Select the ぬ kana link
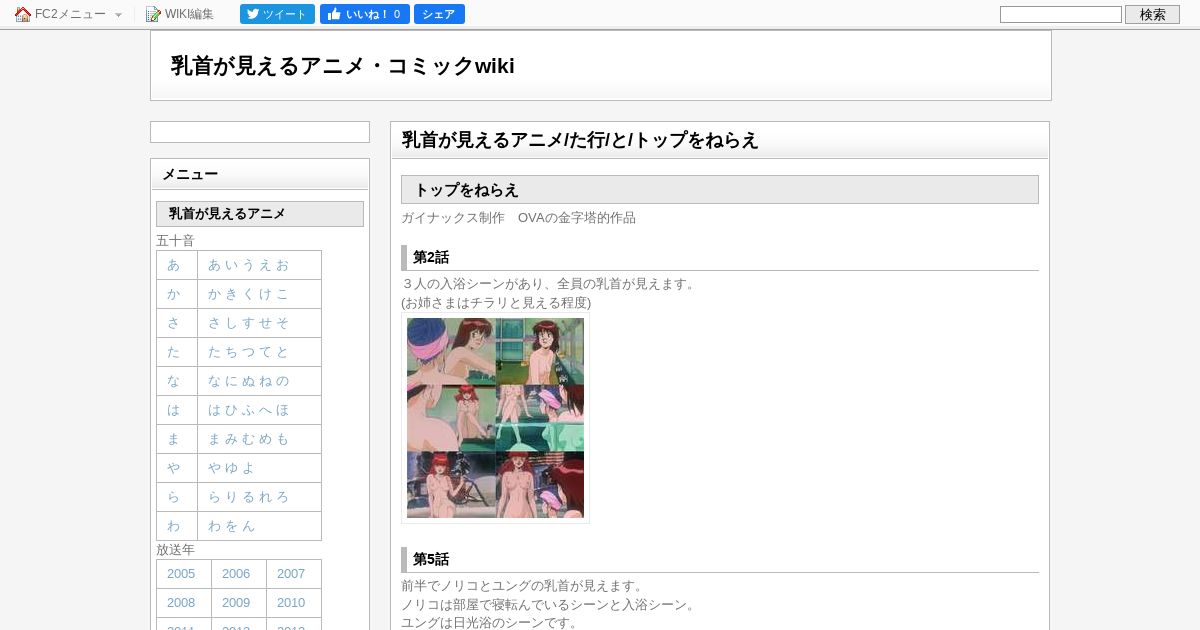This screenshot has width=1200, height=630. tap(248, 381)
